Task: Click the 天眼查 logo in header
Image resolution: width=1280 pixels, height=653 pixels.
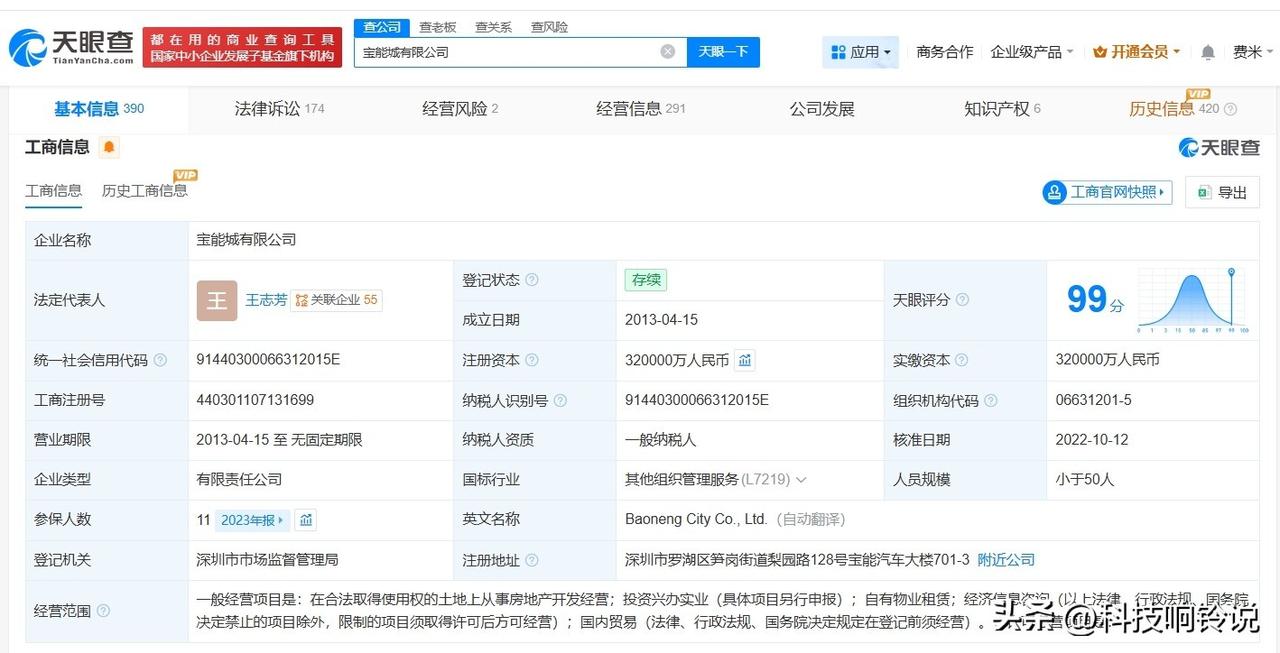Action: coord(72,46)
